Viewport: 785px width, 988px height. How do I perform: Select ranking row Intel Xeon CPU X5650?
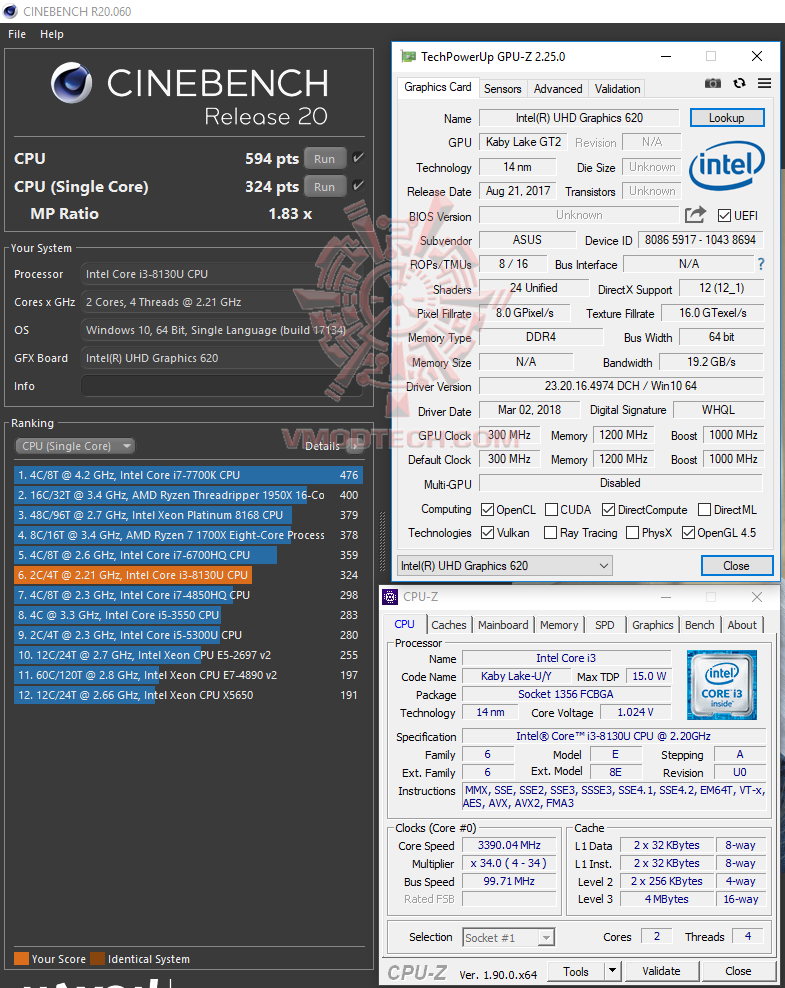(x=188, y=695)
